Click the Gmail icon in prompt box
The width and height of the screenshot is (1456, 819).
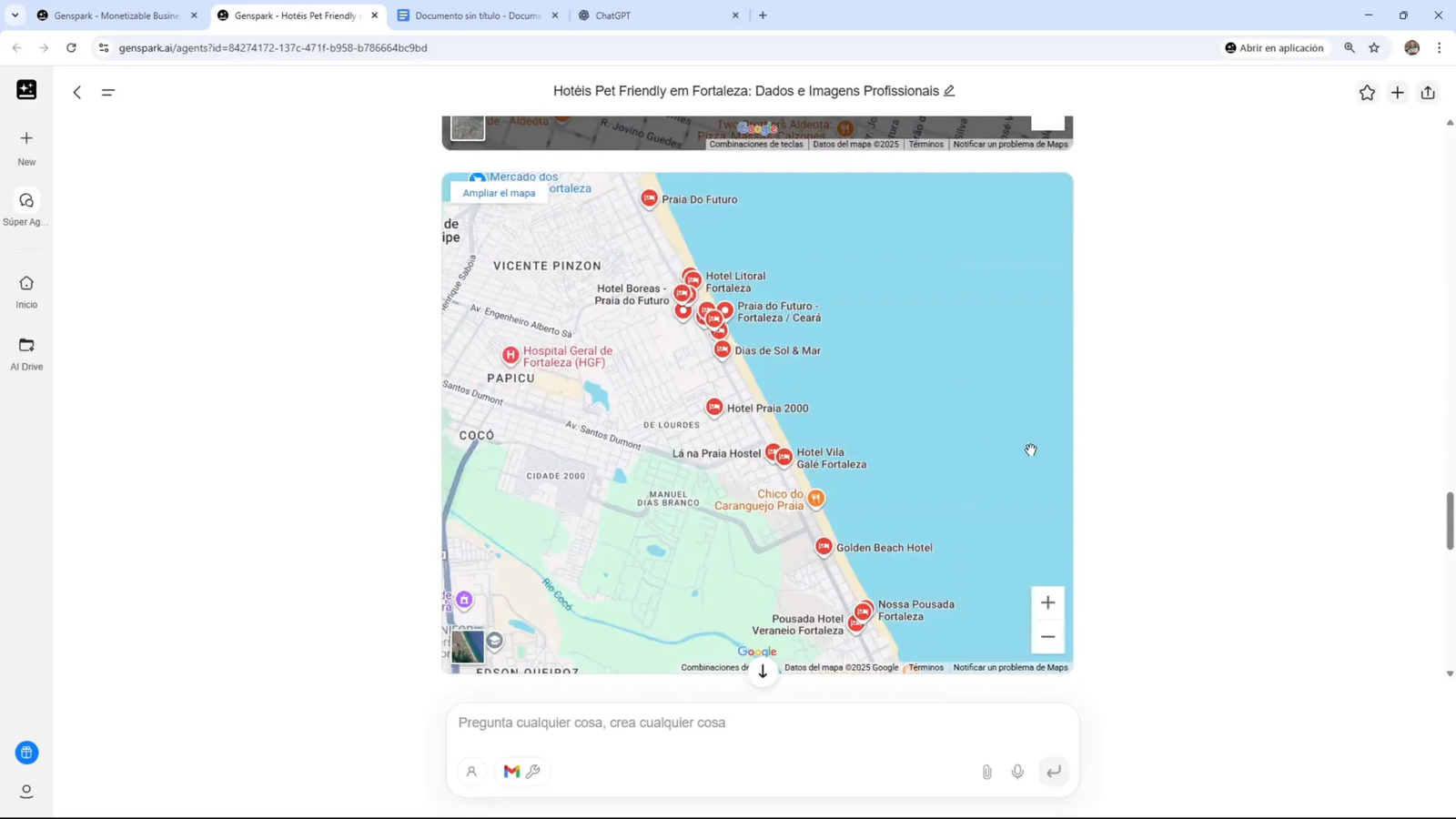point(511,772)
